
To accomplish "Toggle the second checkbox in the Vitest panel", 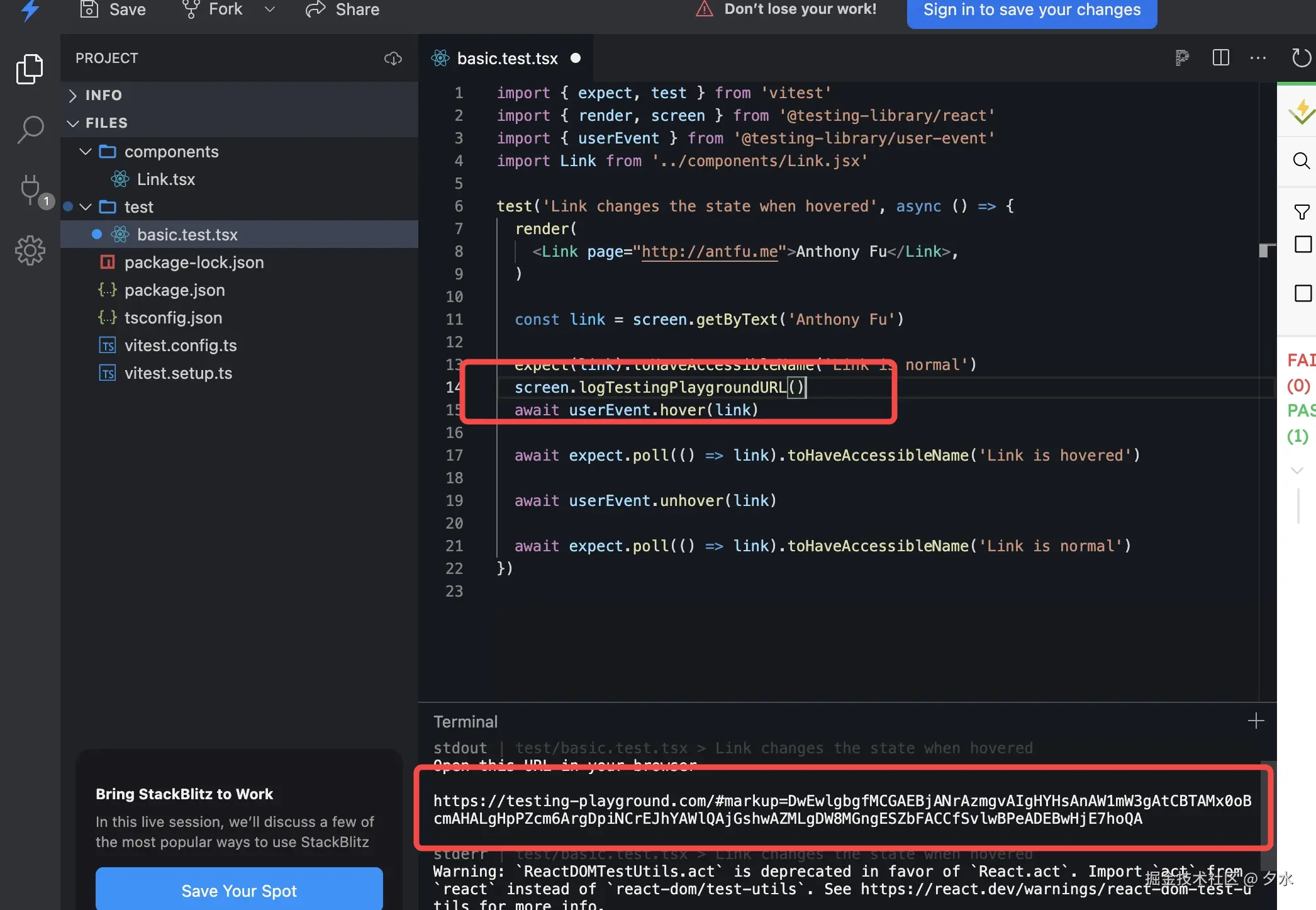I will click(1303, 293).
